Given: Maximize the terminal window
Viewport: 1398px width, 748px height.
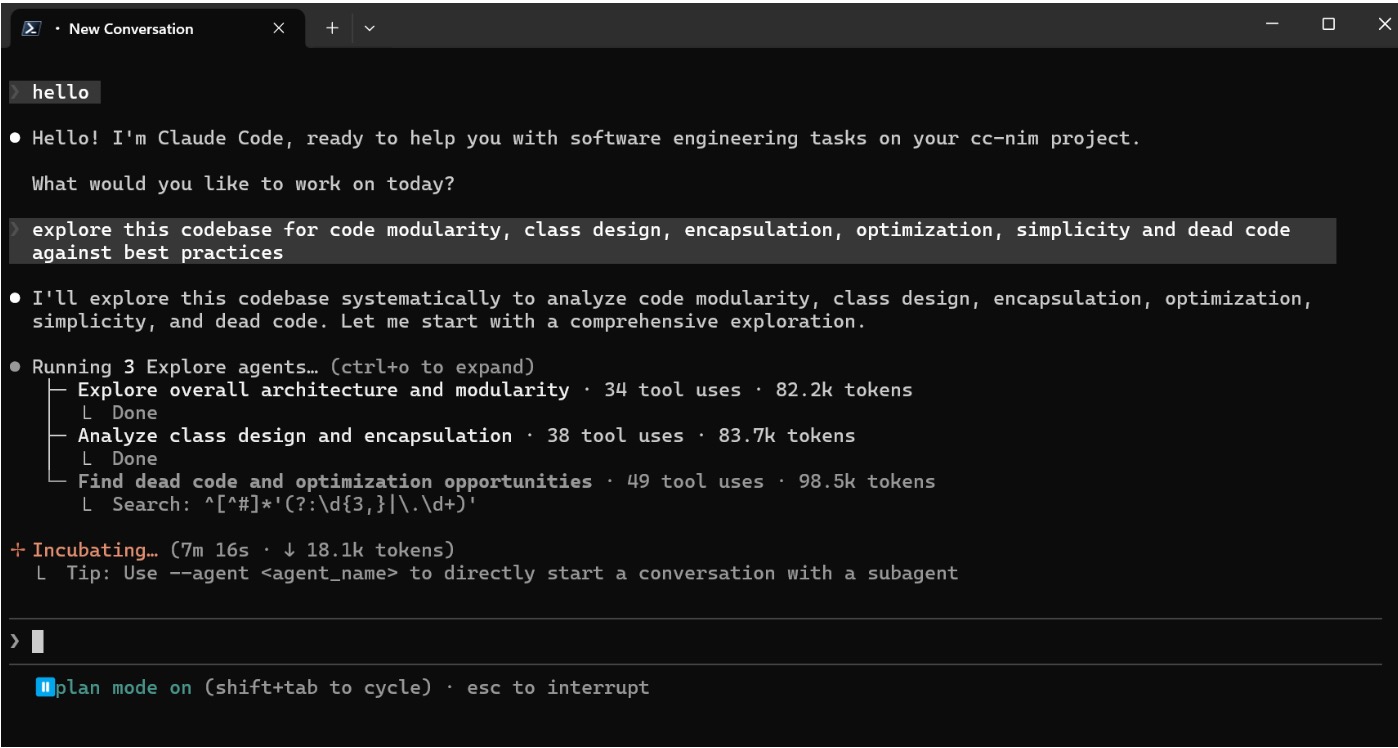Looking at the screenshot, I should (1328, 24).
